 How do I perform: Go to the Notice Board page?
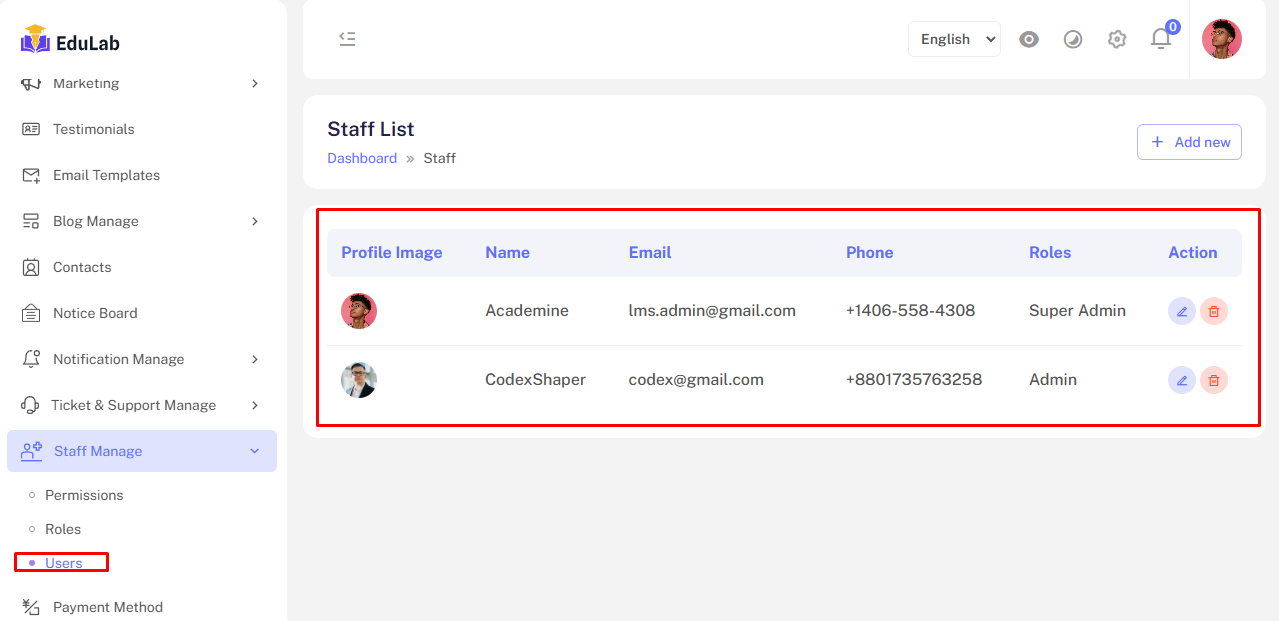click(x=95, y=313)
